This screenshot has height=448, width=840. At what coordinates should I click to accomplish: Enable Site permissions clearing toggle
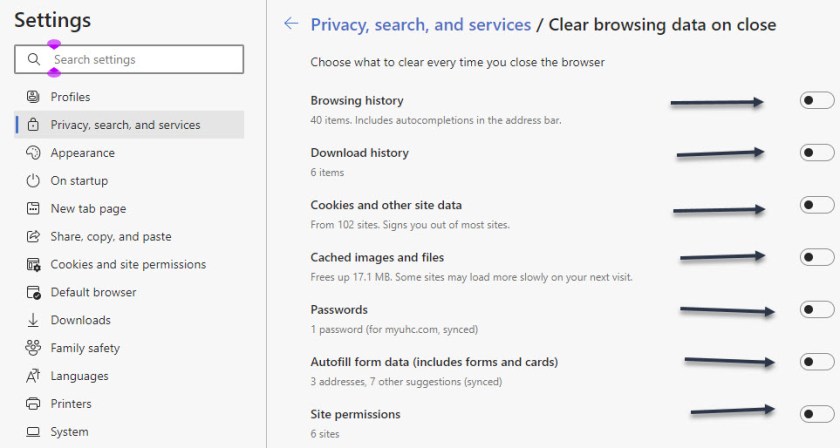tap(816, 414)
